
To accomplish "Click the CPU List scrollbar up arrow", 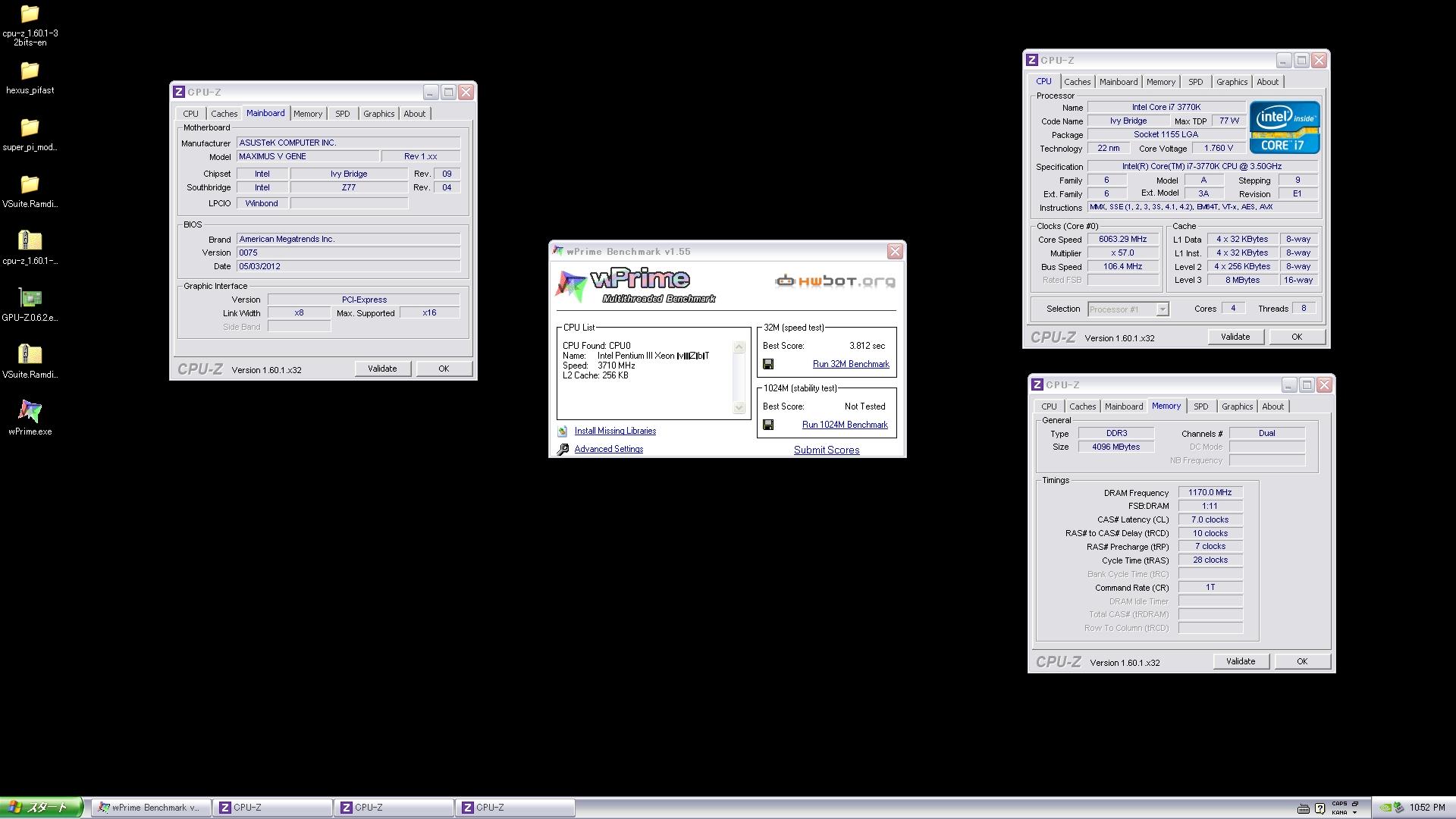I will (x=739, y=347).
